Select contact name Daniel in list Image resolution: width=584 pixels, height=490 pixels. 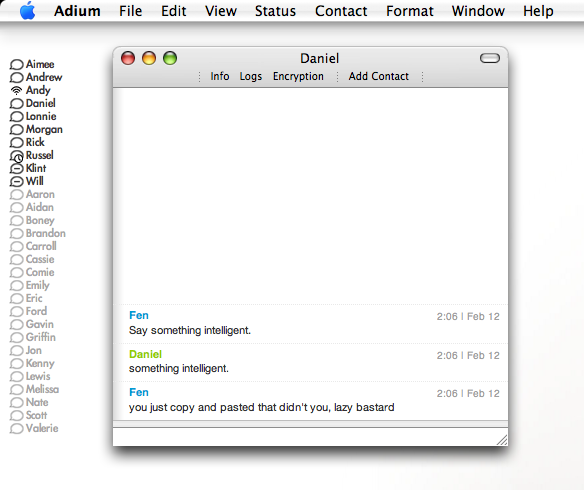coord(41,104)
